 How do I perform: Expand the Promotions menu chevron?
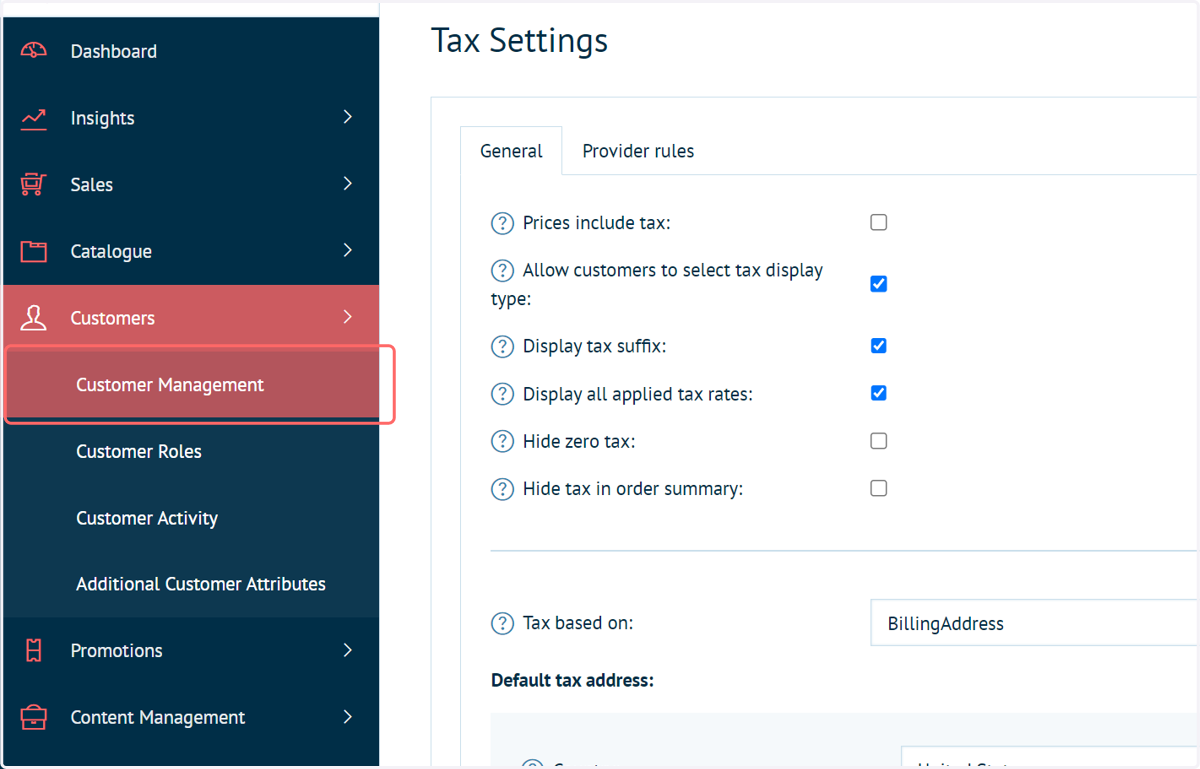tap(347, 650)
